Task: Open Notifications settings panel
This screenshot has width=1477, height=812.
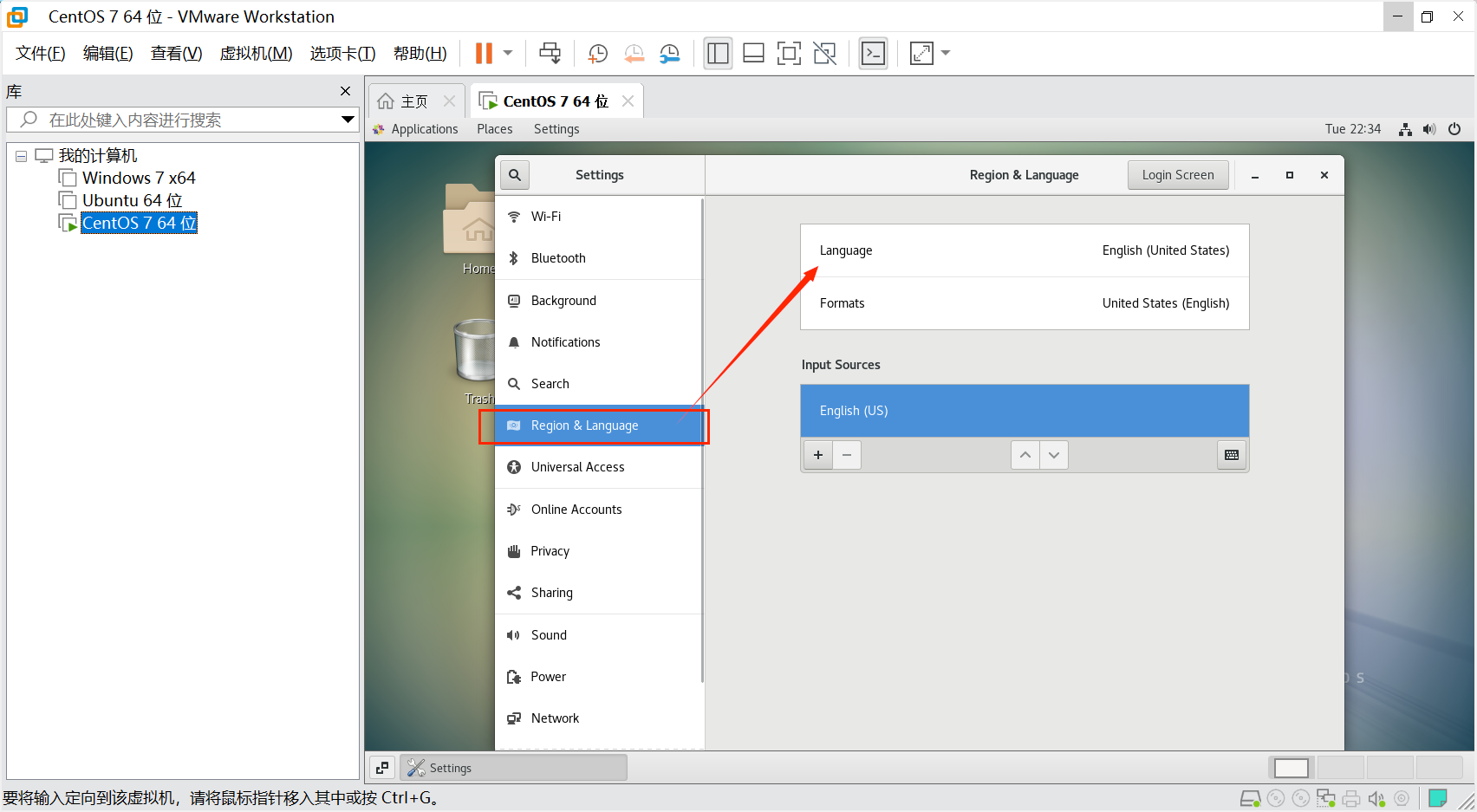Action: (x=598, y=342)
